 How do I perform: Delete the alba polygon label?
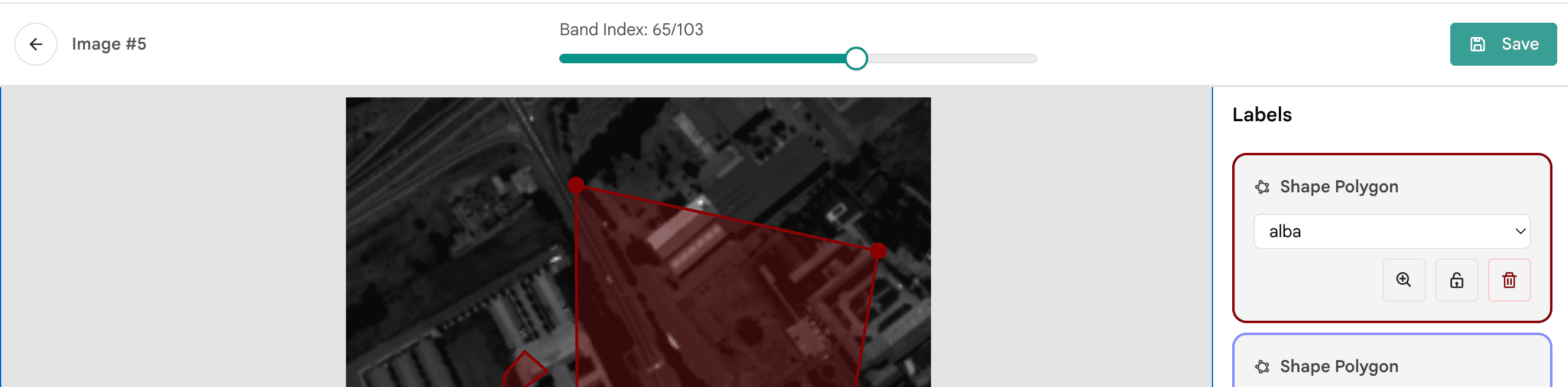pos(1509,280)
